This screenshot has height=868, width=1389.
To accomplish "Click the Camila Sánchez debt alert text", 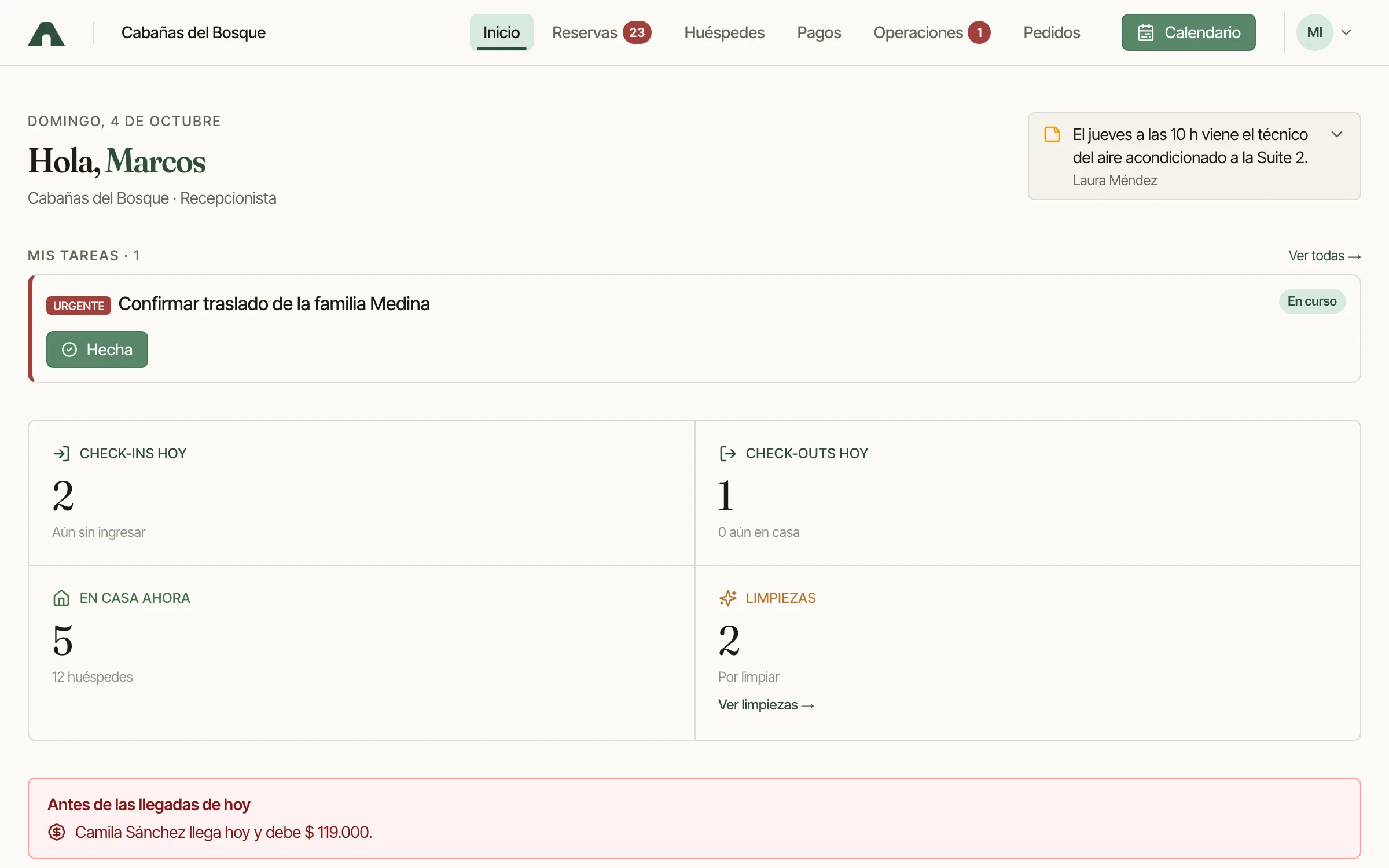I will 223,832.
